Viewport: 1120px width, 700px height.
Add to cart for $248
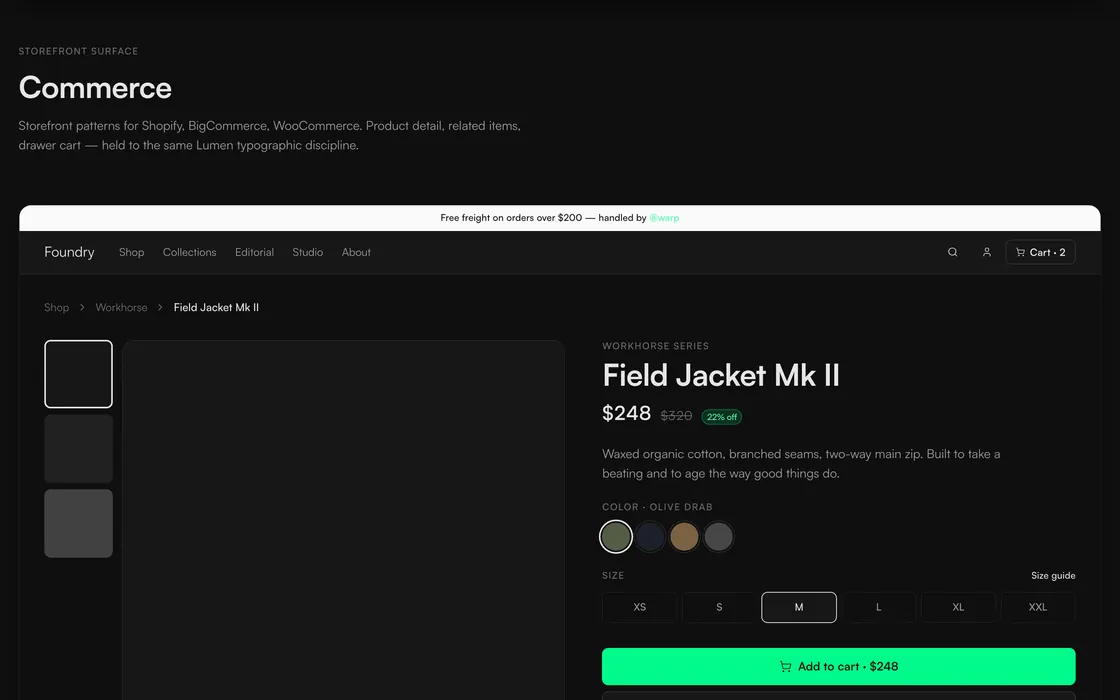(x=839, y=666)
